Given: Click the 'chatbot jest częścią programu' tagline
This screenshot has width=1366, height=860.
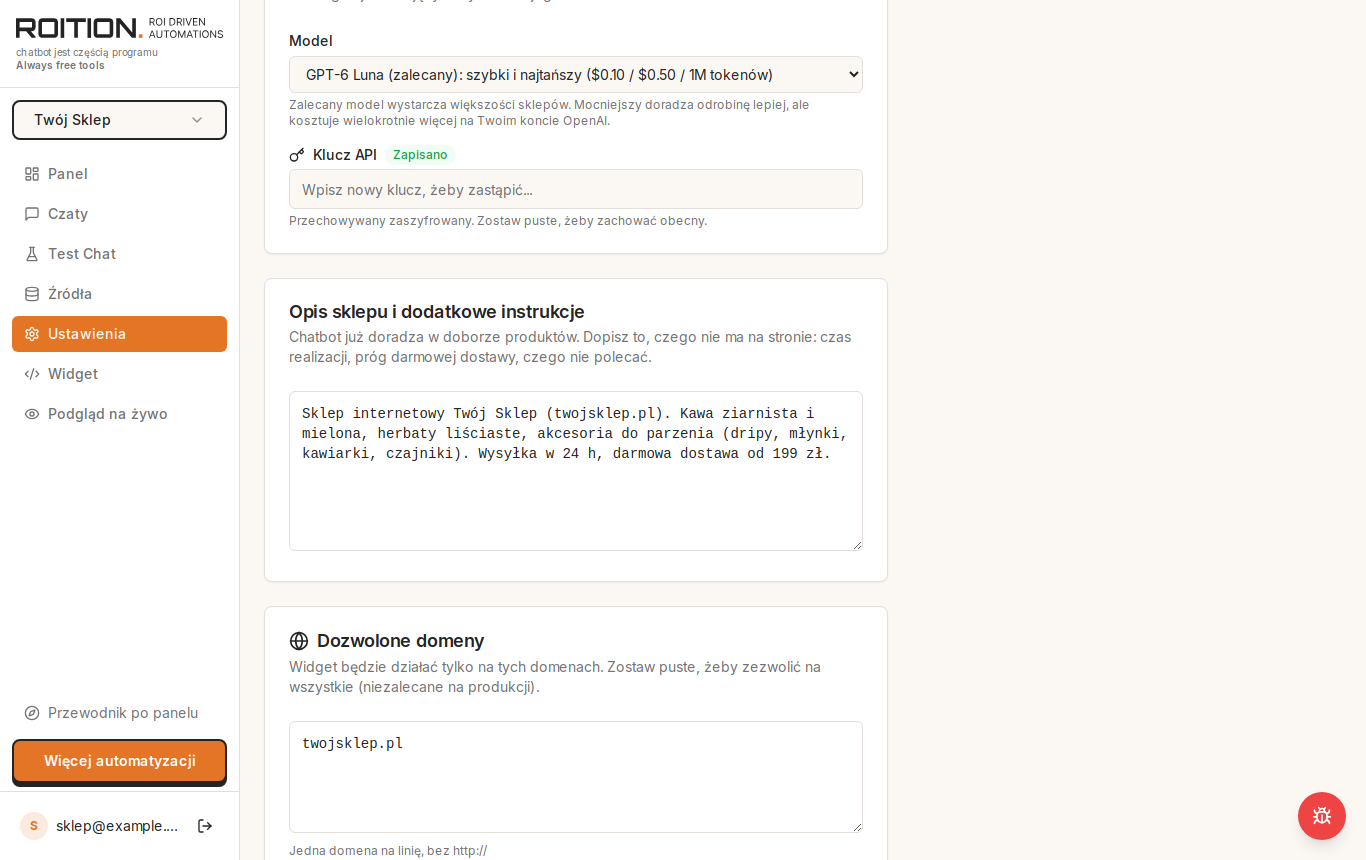Looking at the screenshot, I should point(87,52).
